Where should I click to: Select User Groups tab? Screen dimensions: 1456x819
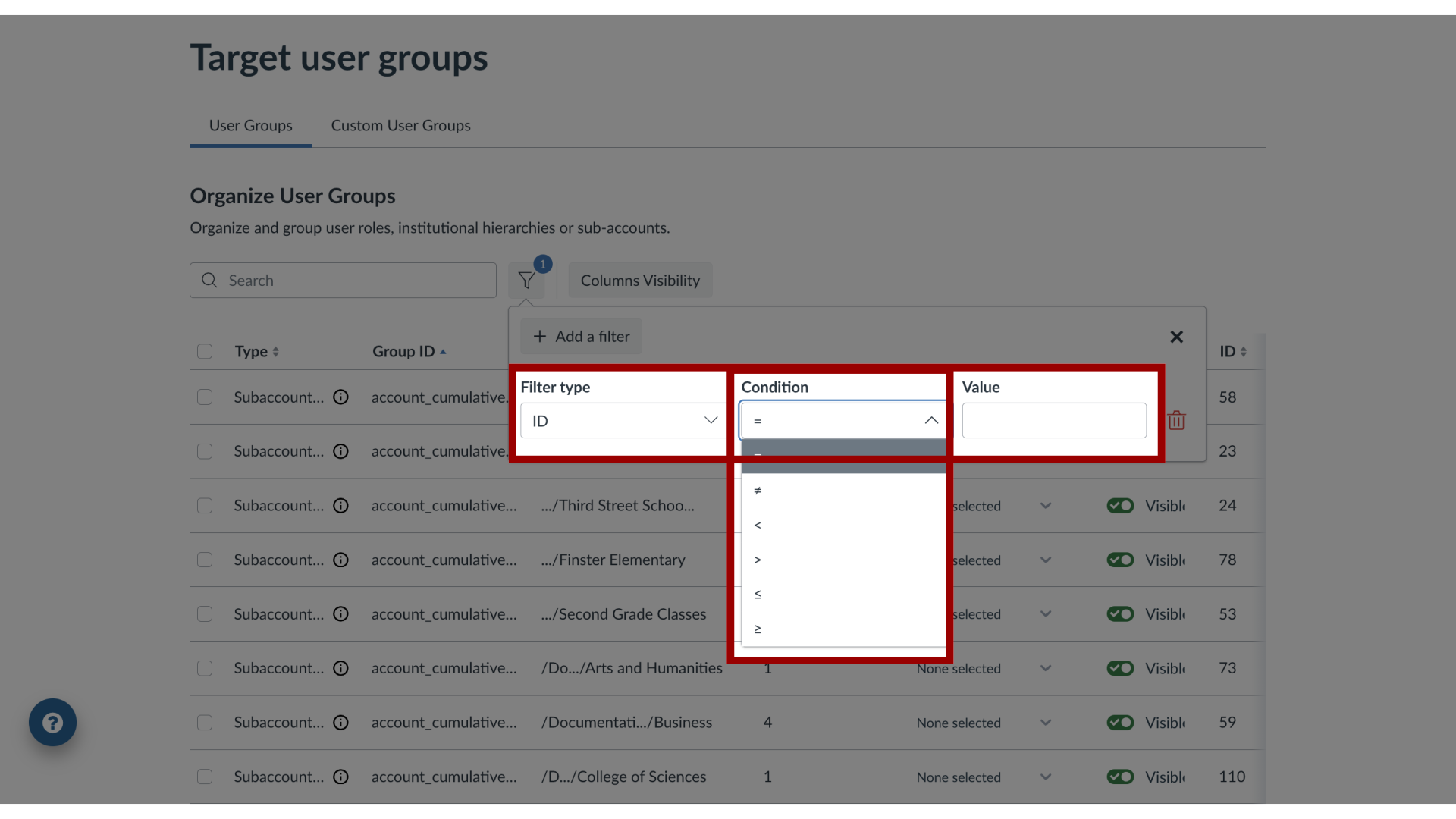[250, 125]
